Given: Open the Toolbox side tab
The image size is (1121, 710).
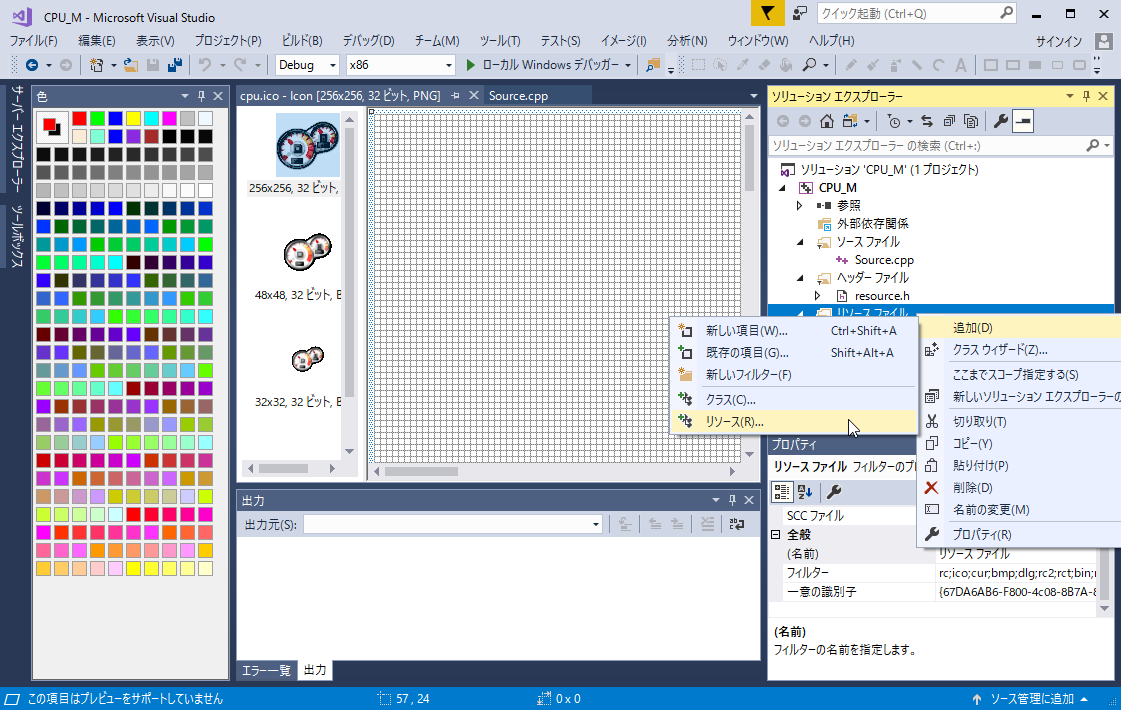Looking at the screenshot, I should (x=18, y=237).
